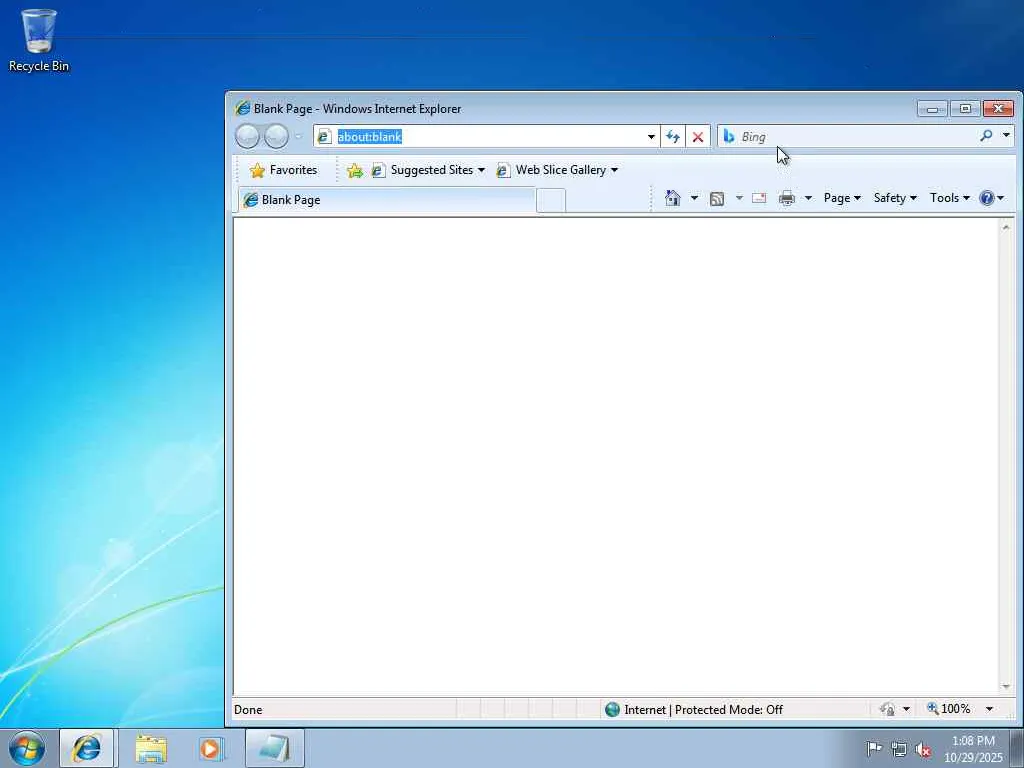Click the Action Center flag icon
The height and width of the screenshot is (768, 1024).
click(x=874, y=748)
